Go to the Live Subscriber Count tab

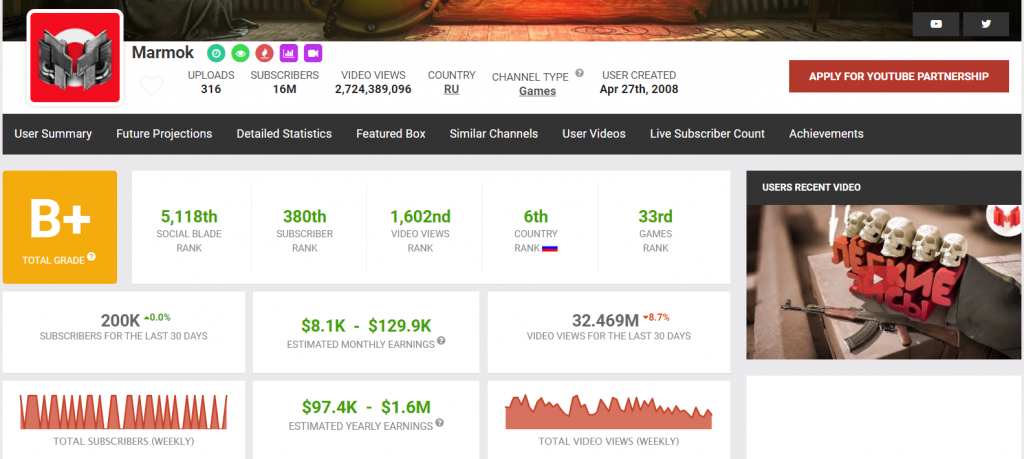click(707, 134)
